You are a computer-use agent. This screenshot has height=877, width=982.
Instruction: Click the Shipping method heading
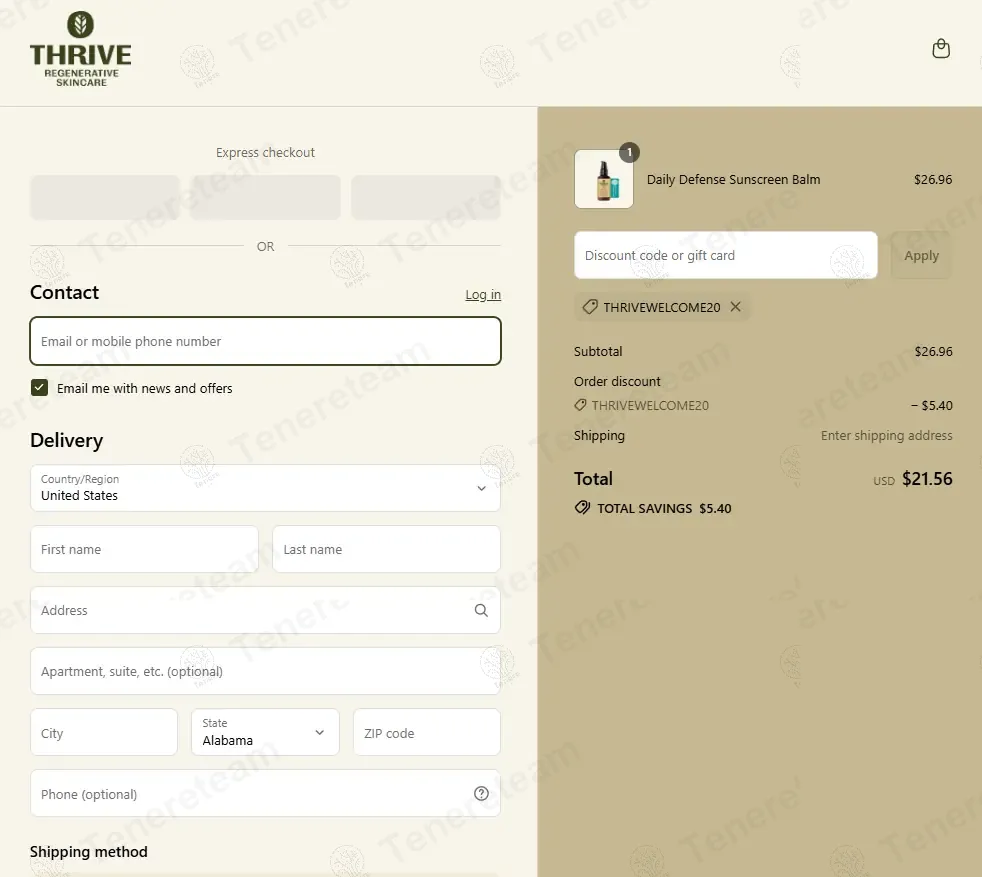click(x=89, y=852)
